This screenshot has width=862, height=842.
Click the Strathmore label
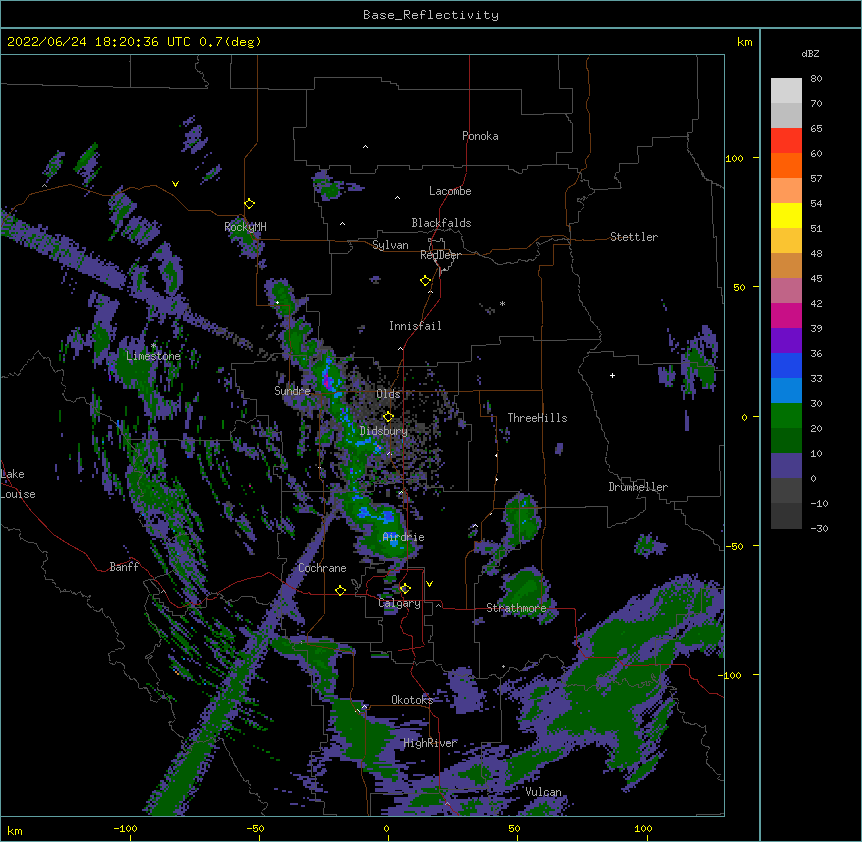[x=516, y=608]
